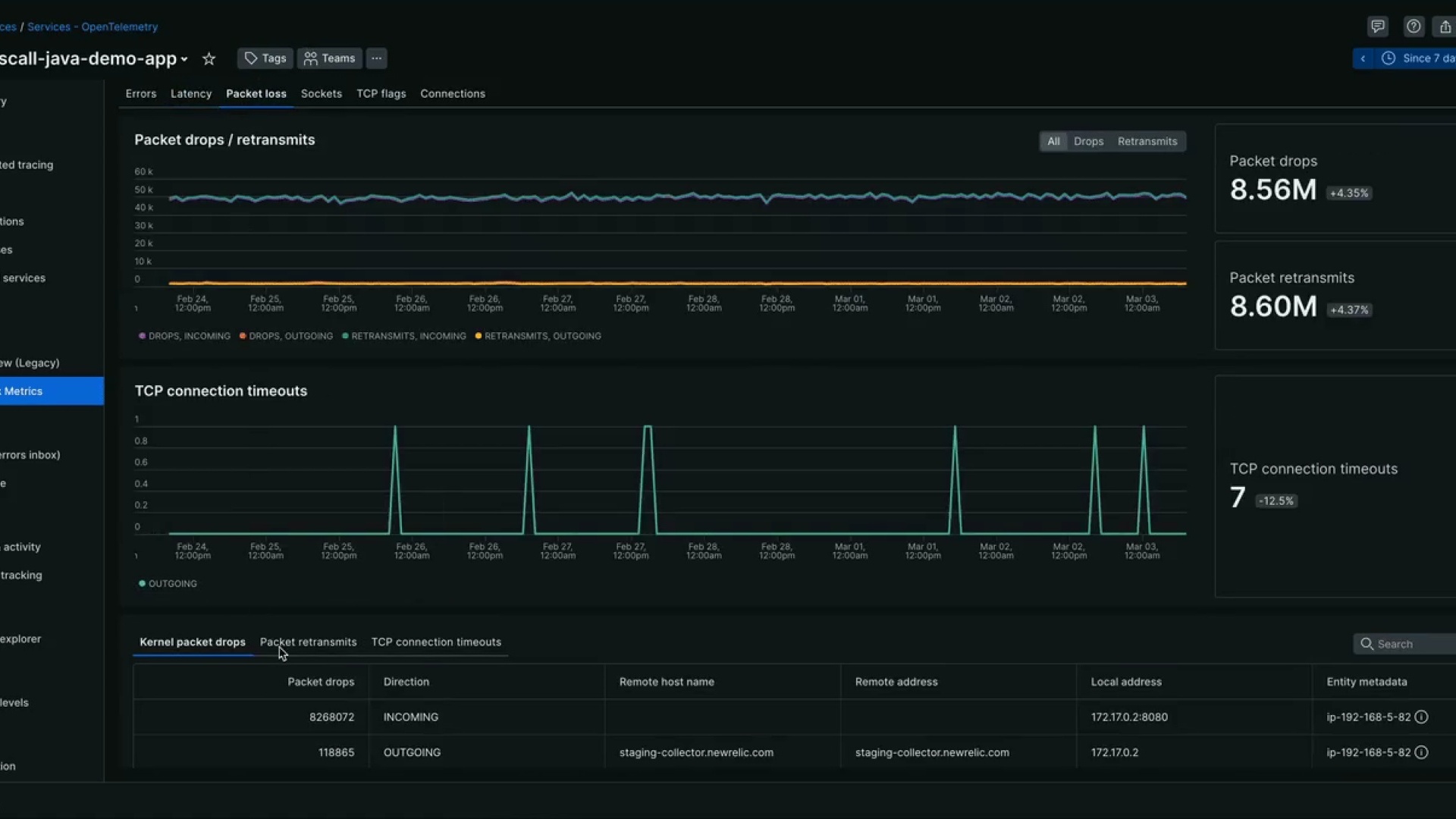The image size is (1456, 819).
Task: Switch to the TCP flags tab
Action: click(381, 94)
